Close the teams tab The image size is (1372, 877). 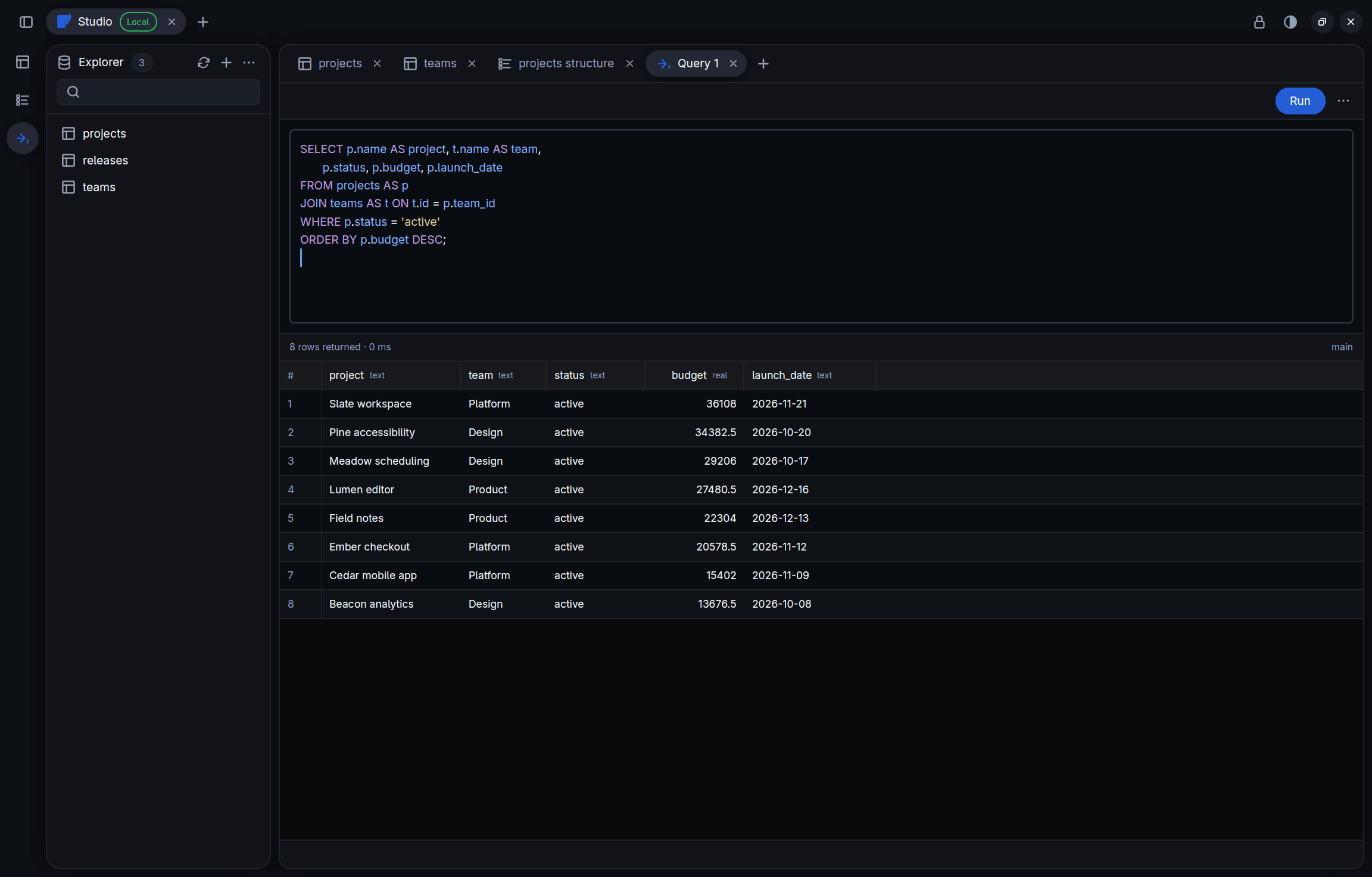click(472, 64)
